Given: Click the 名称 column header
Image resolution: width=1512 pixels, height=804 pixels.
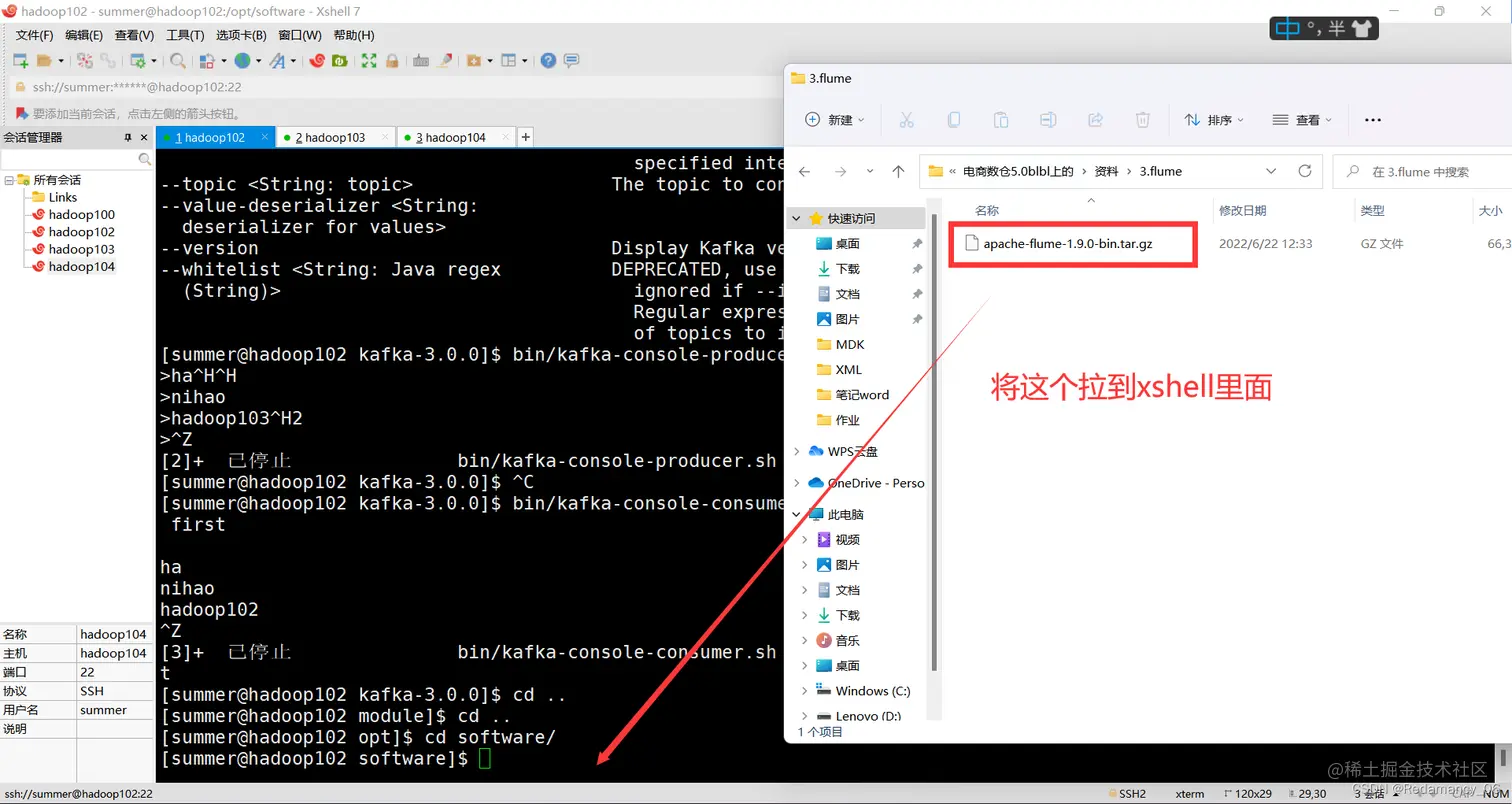Looking at the screenshot, I should point(986,211).
